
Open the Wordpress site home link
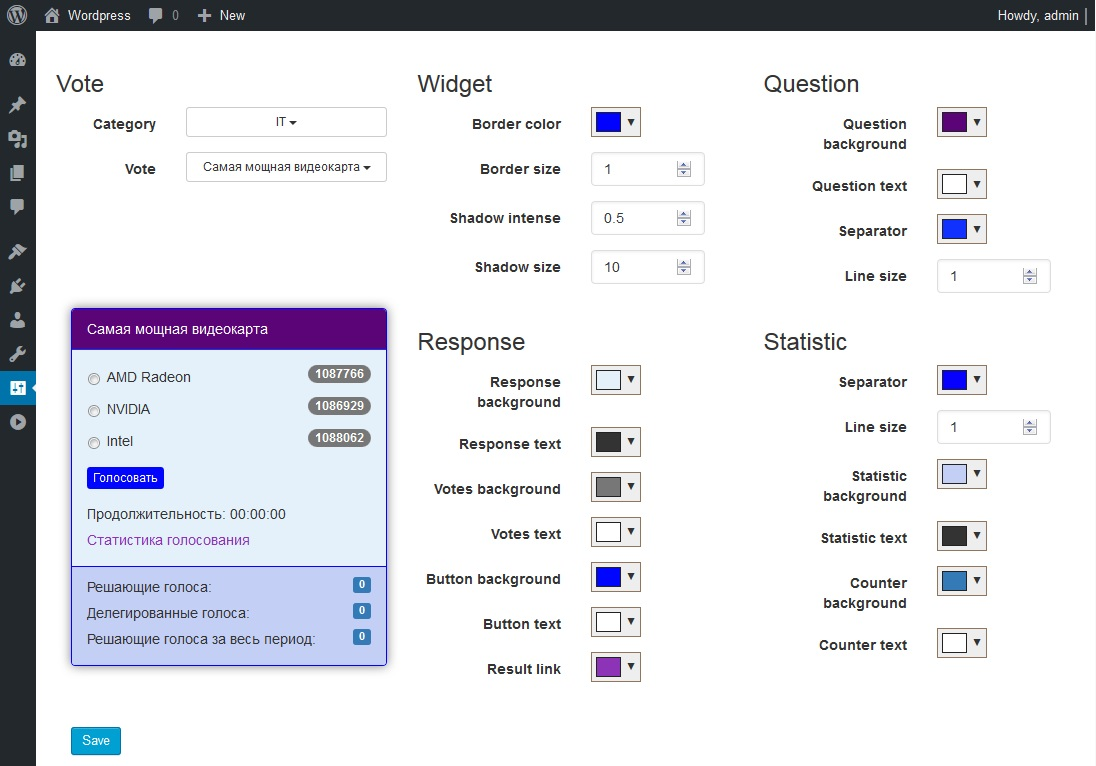pos(87,15)
